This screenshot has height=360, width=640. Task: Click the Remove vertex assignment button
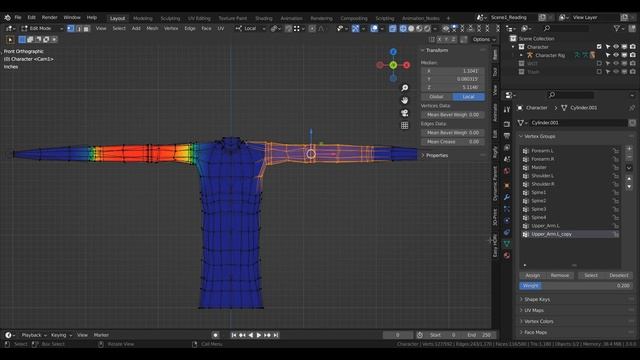pyautogui.click(x=560, y=276)
